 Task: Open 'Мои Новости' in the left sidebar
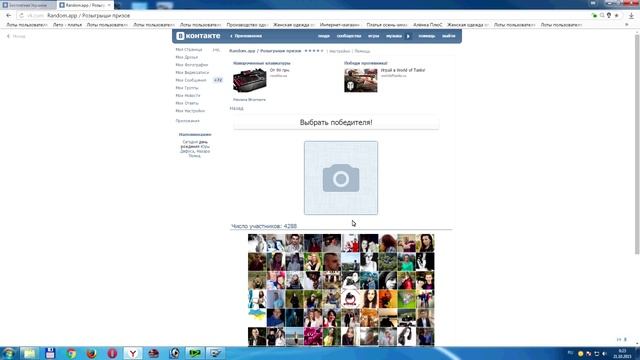188,96
